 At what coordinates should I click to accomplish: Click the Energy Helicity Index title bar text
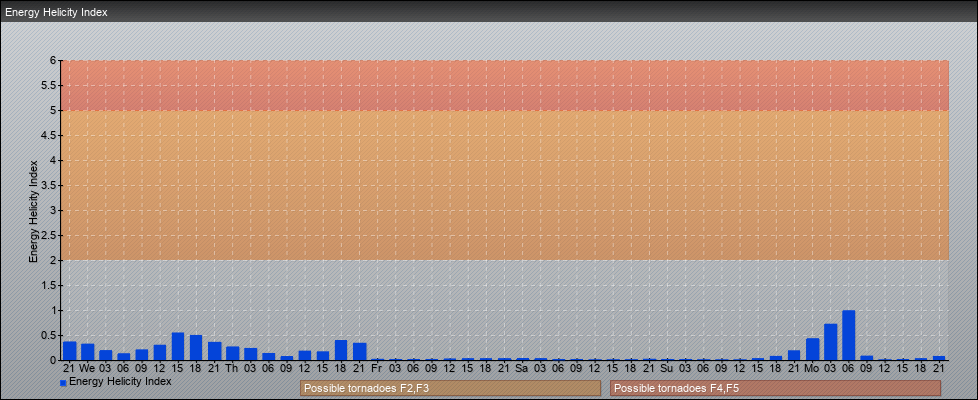[57, 13]
